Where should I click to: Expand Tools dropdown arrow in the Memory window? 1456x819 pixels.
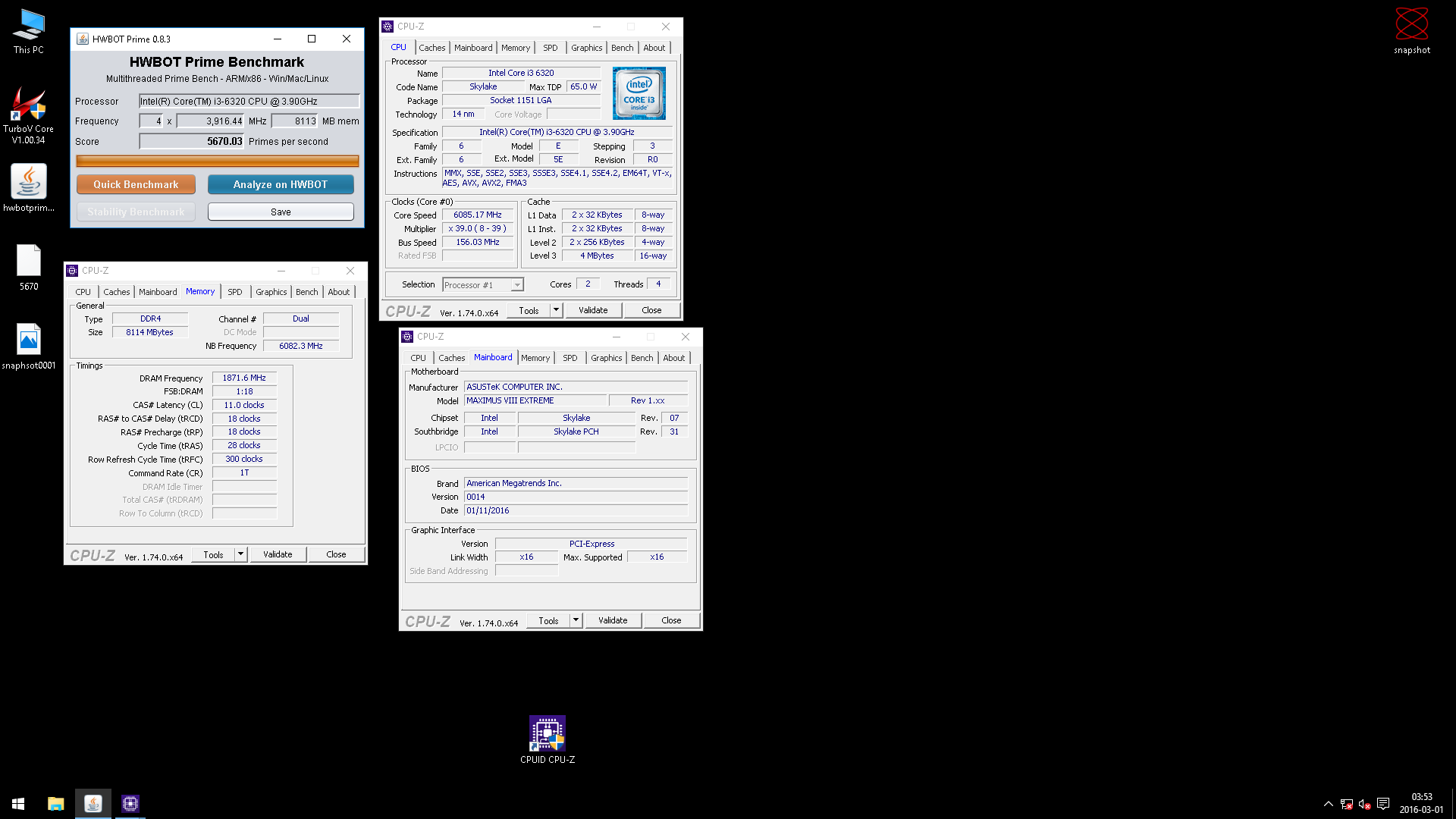coord(240,554)
